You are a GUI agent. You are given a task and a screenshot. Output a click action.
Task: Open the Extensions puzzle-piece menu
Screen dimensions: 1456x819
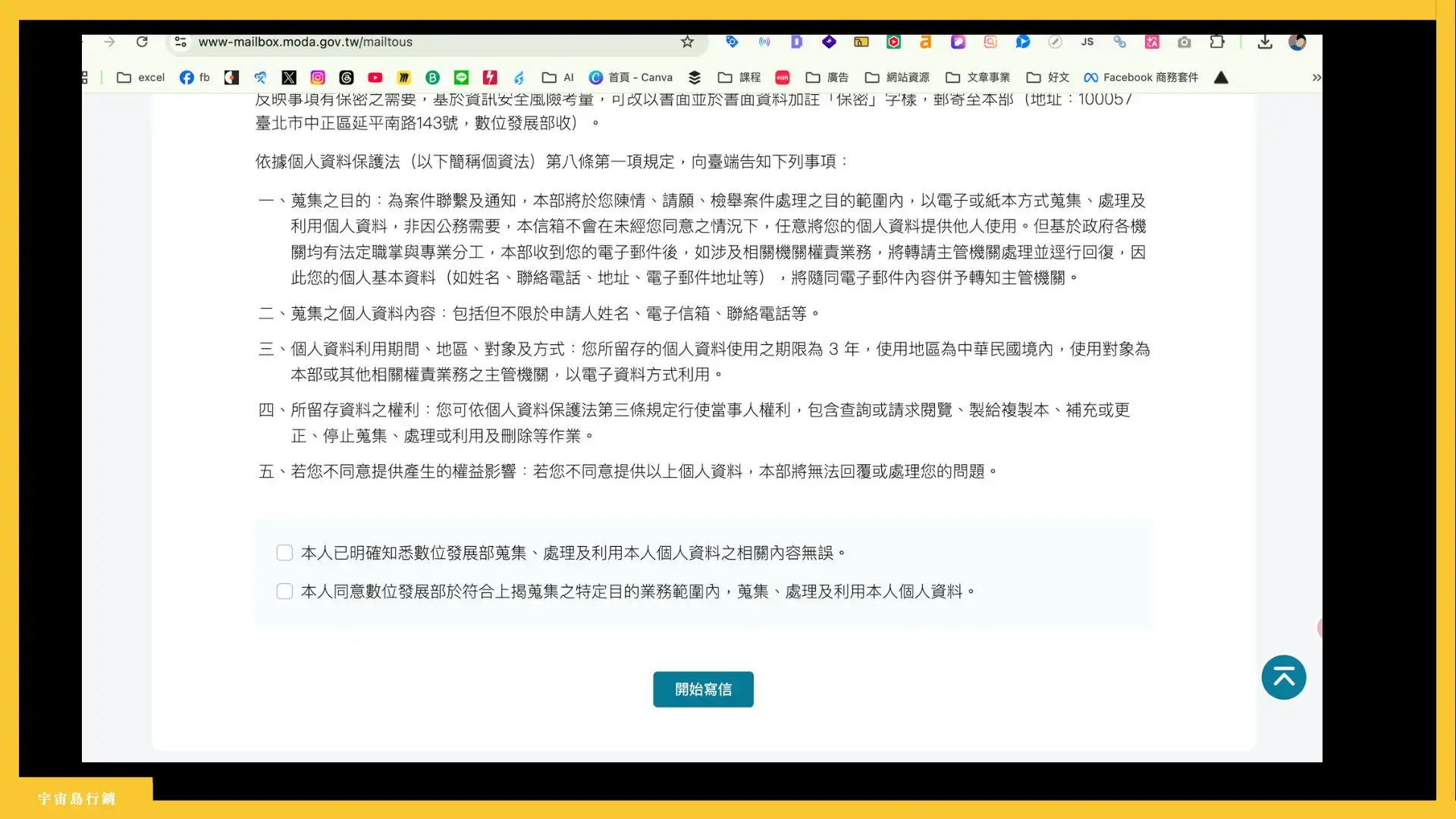point(1217,42)
